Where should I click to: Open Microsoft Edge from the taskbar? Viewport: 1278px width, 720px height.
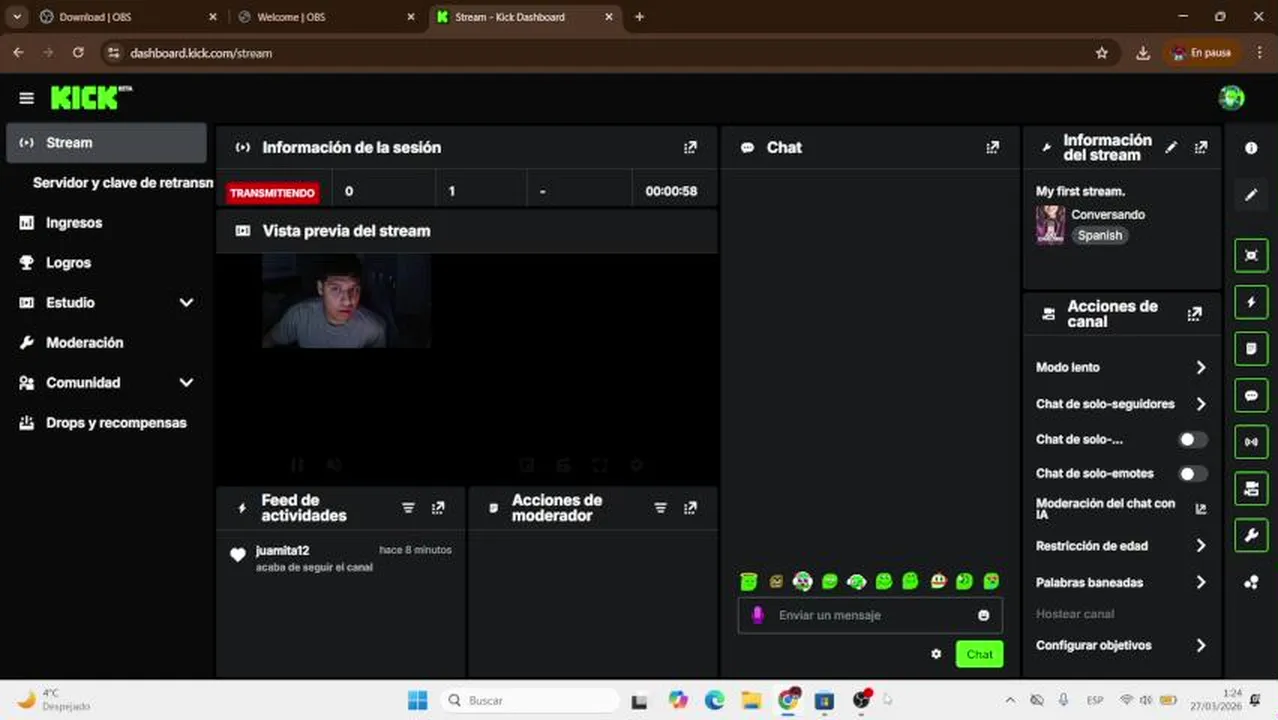[x=714, y=700]
